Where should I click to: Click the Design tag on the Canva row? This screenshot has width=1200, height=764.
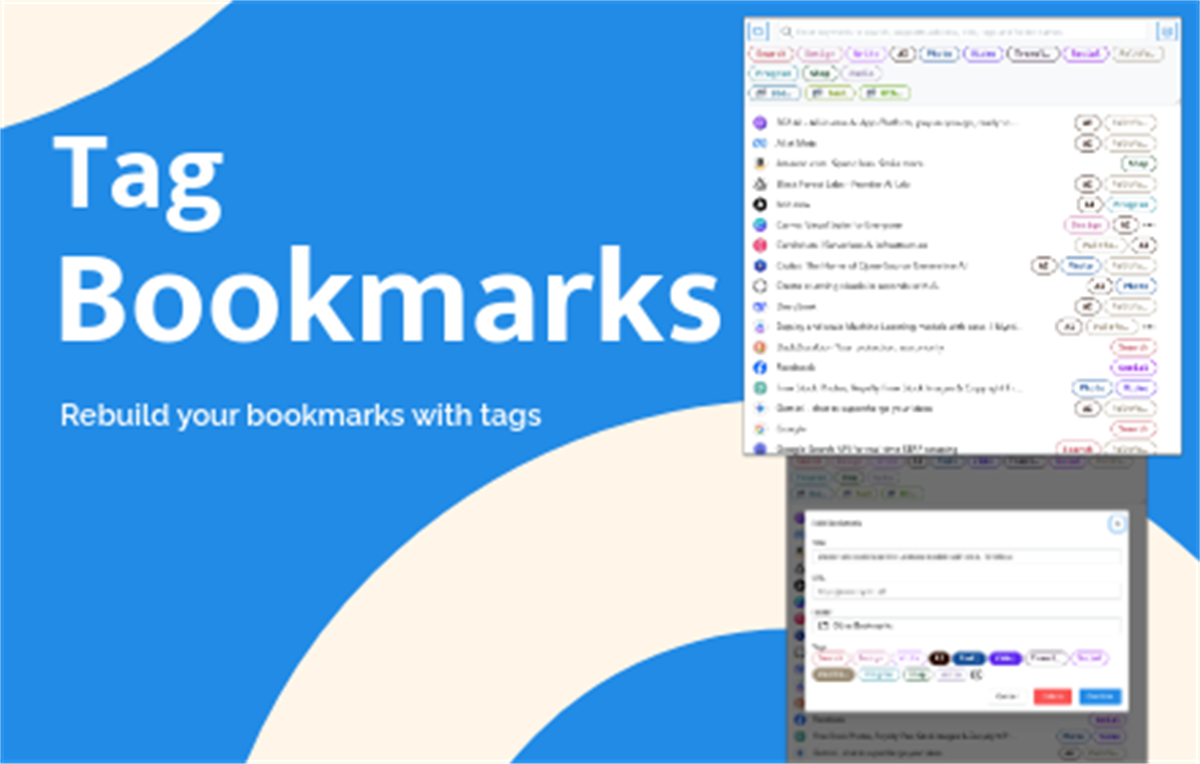[1085, 225]
